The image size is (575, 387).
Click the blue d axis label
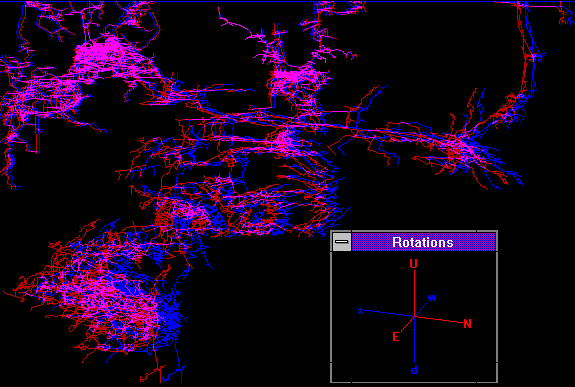(x=414, y=370)
